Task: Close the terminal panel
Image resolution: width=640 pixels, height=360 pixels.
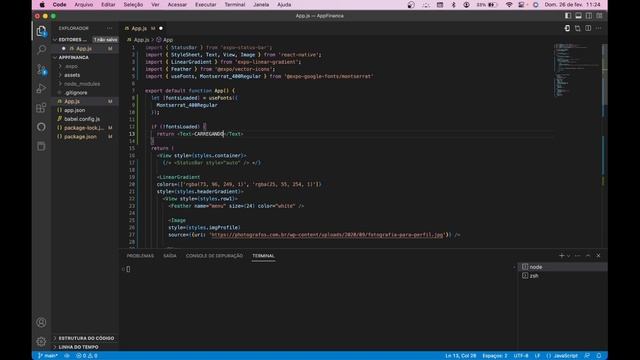Action: pos(598,256)
